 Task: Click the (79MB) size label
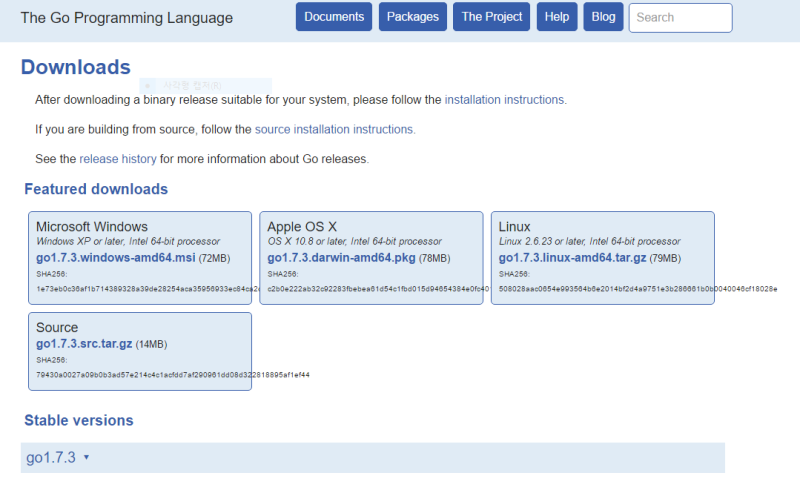665,258
